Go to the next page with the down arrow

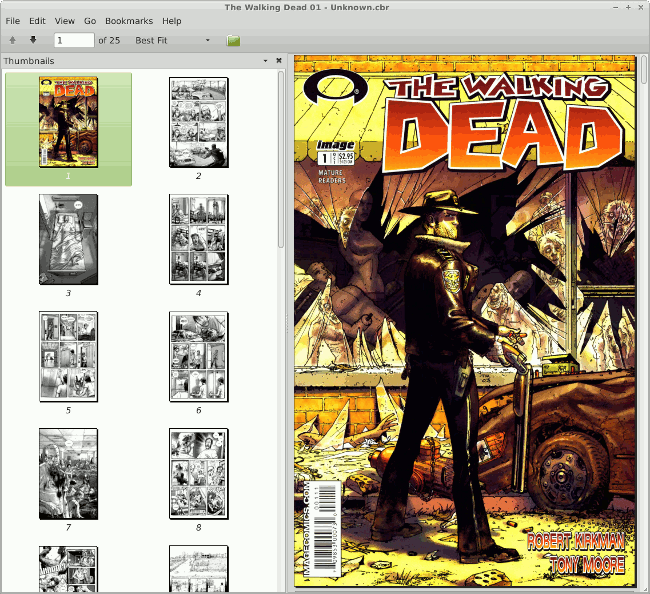pyautogui.click(x=33, y=40)
